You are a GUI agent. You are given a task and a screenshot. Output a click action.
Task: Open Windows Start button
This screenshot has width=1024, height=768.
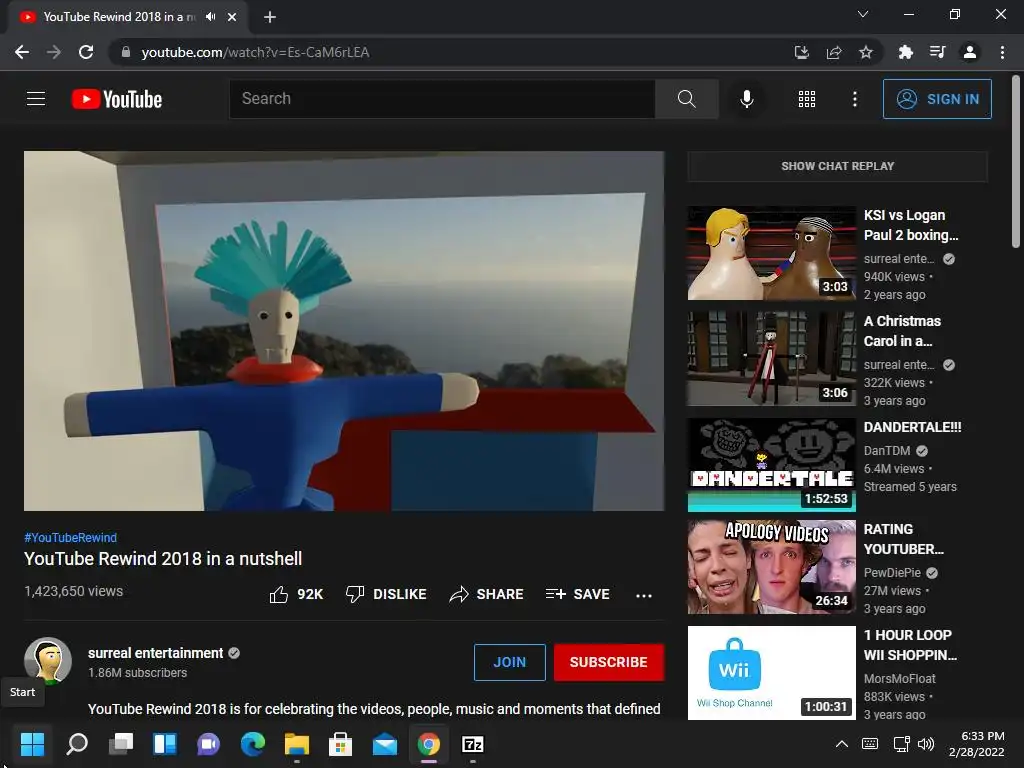[32, 744]
